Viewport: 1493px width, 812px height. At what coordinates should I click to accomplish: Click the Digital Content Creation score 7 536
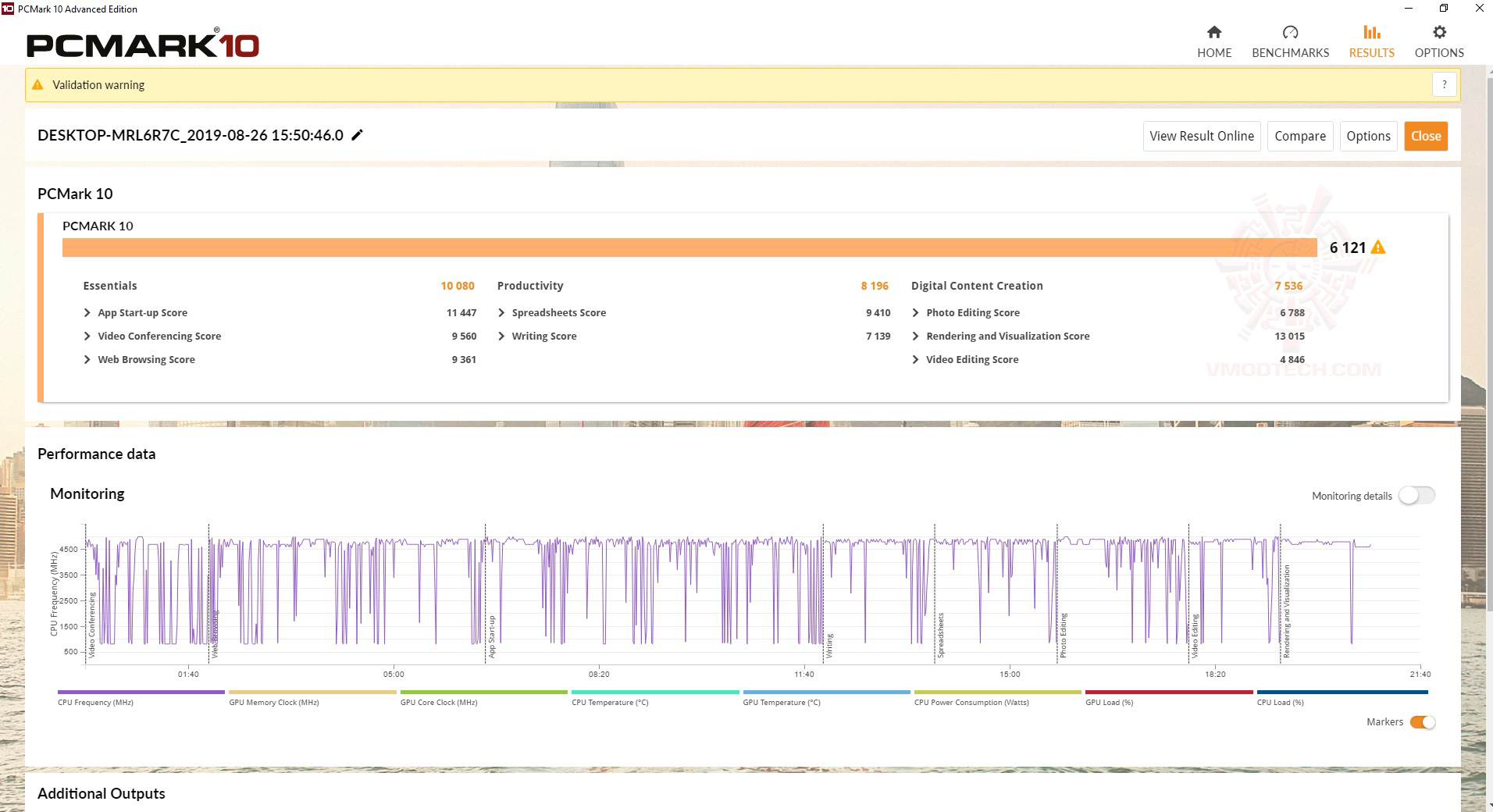tap(1288, 286)
